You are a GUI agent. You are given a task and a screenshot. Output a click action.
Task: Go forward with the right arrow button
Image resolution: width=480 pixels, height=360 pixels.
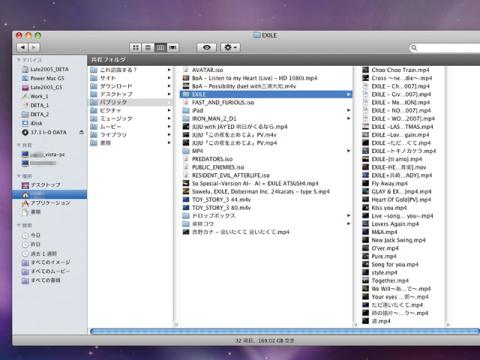coord(34,48)
